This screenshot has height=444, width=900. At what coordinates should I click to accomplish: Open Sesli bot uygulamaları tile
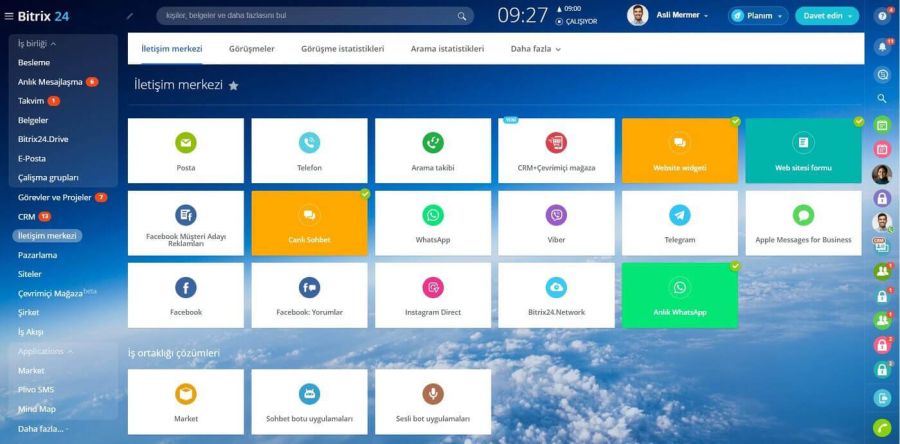pos(433,402)
